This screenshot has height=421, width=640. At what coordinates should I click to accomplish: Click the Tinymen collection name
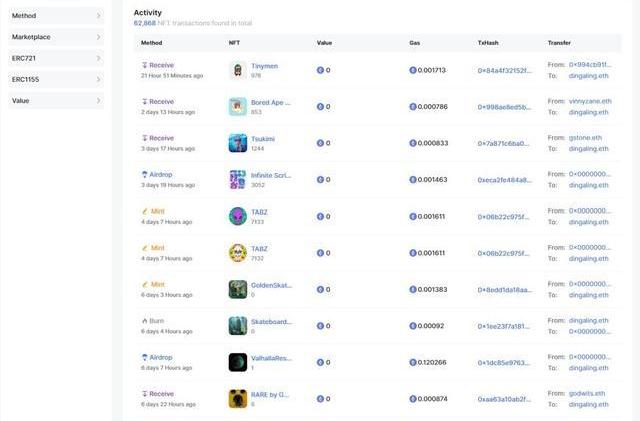264,65
